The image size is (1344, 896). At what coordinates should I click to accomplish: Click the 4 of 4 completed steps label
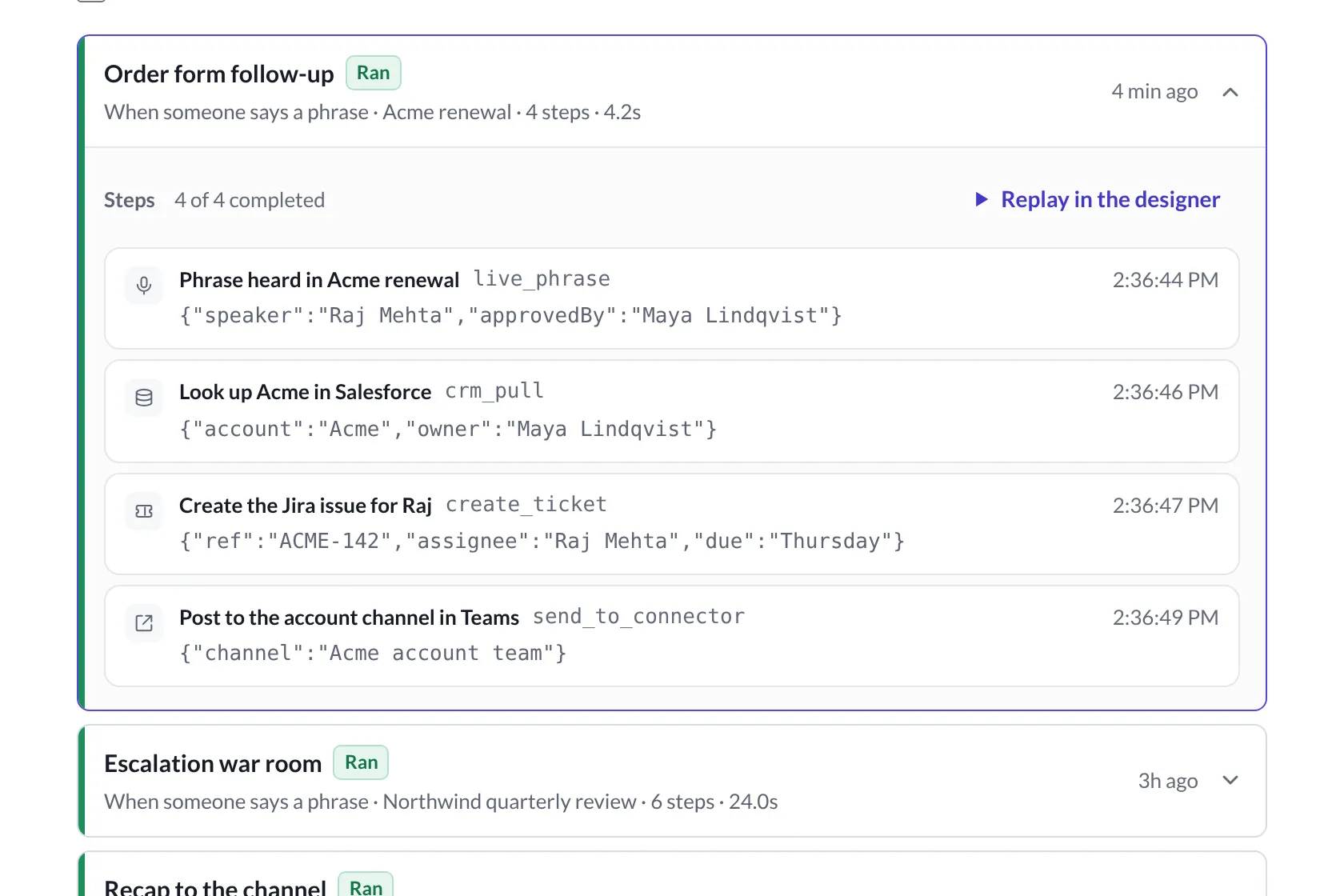pyautogui.click(x=250, y=200)
